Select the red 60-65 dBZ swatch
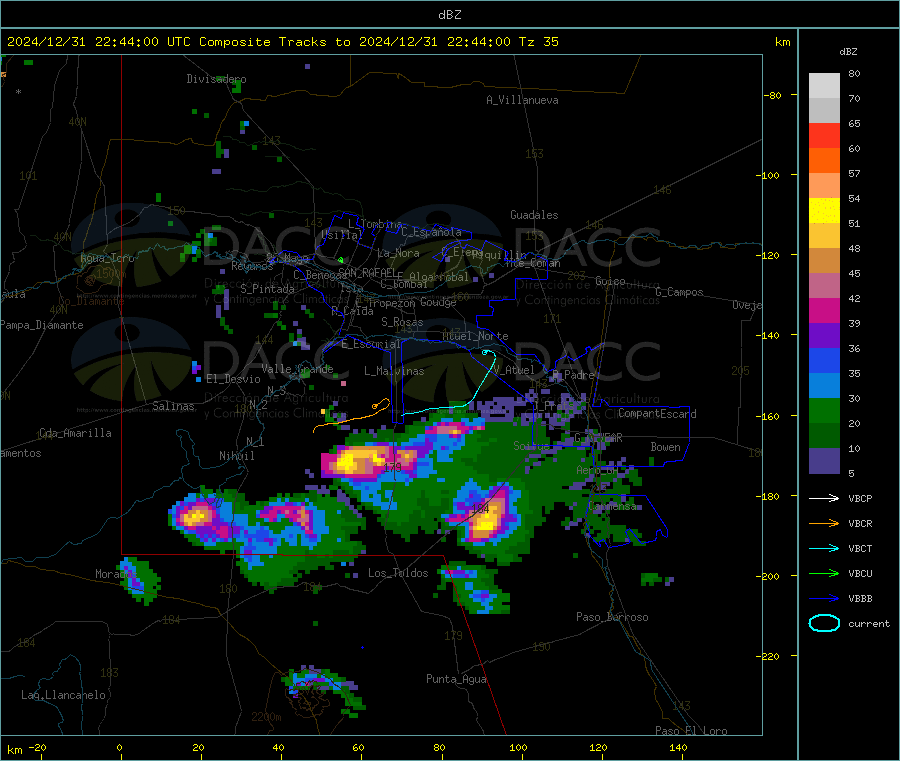The height and width of the screenshot is (761, 900). (x=824, y=135)
